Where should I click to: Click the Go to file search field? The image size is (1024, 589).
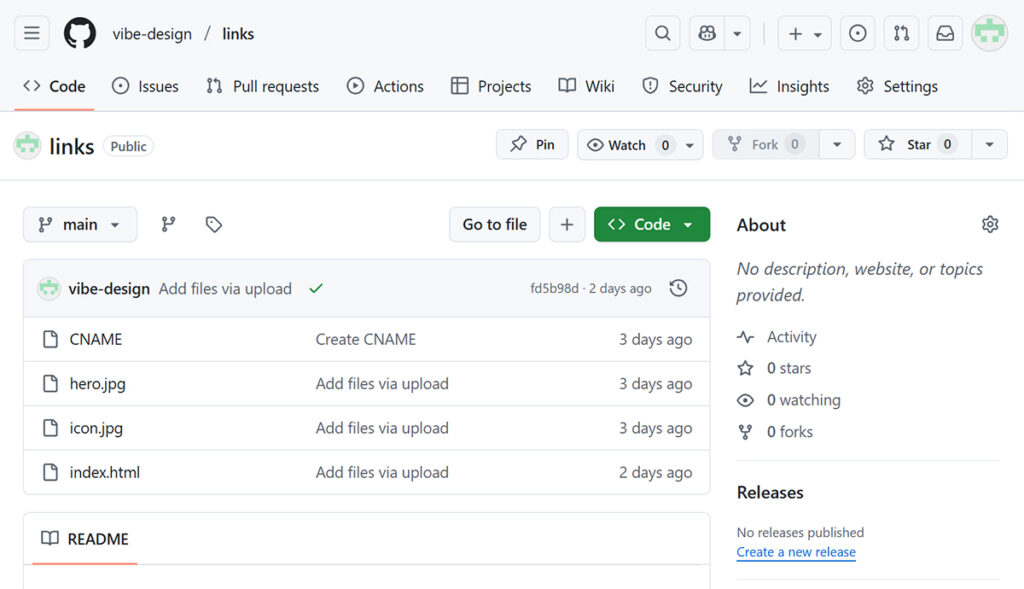point(494,225)
